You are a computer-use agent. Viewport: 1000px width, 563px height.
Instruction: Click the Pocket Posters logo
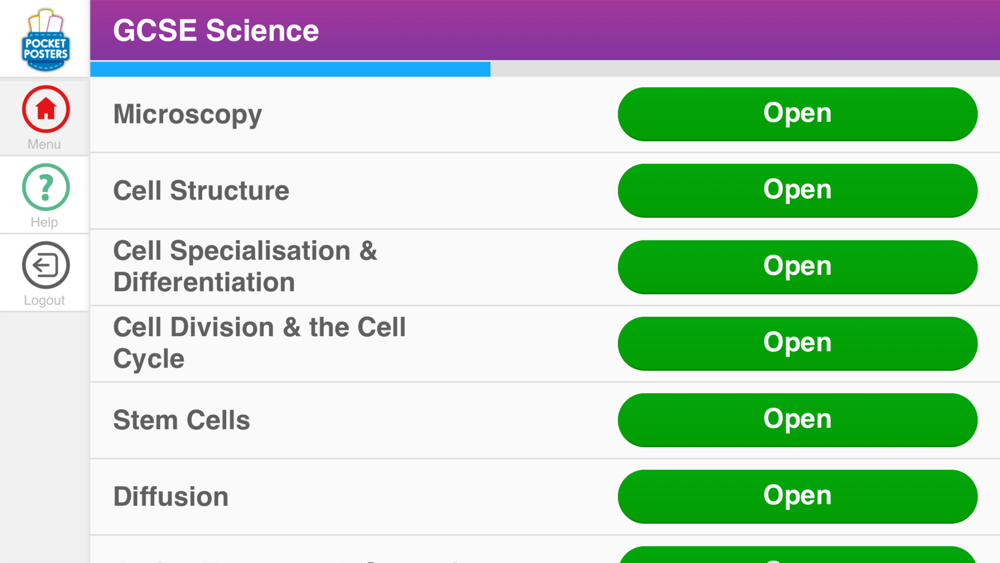tap(45, 40)
